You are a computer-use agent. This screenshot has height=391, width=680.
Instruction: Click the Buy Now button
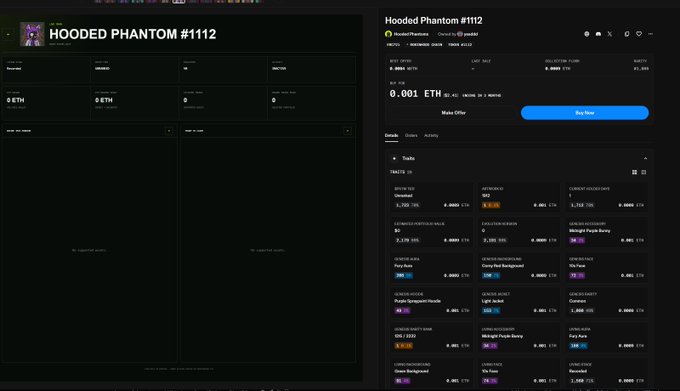tap(585, 113)
